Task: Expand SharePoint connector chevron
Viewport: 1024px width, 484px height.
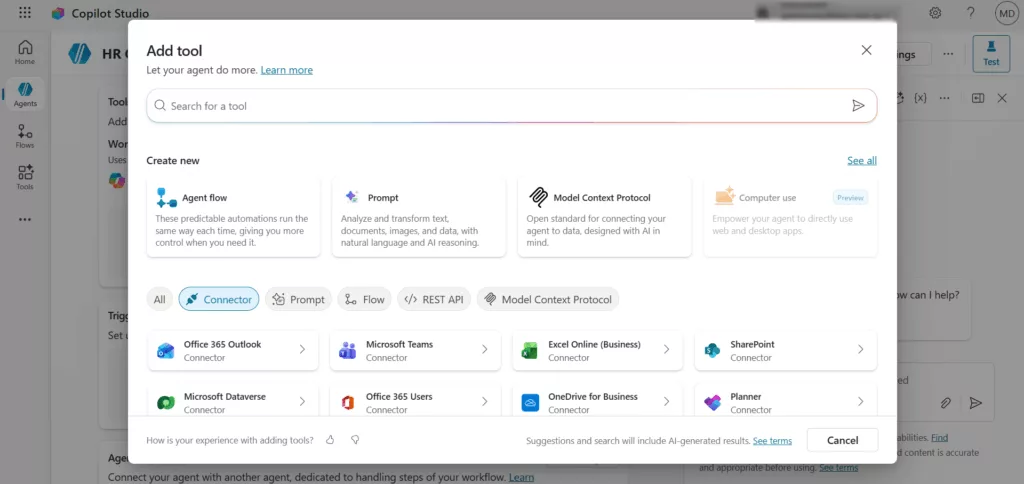Action: pos(861,349)
